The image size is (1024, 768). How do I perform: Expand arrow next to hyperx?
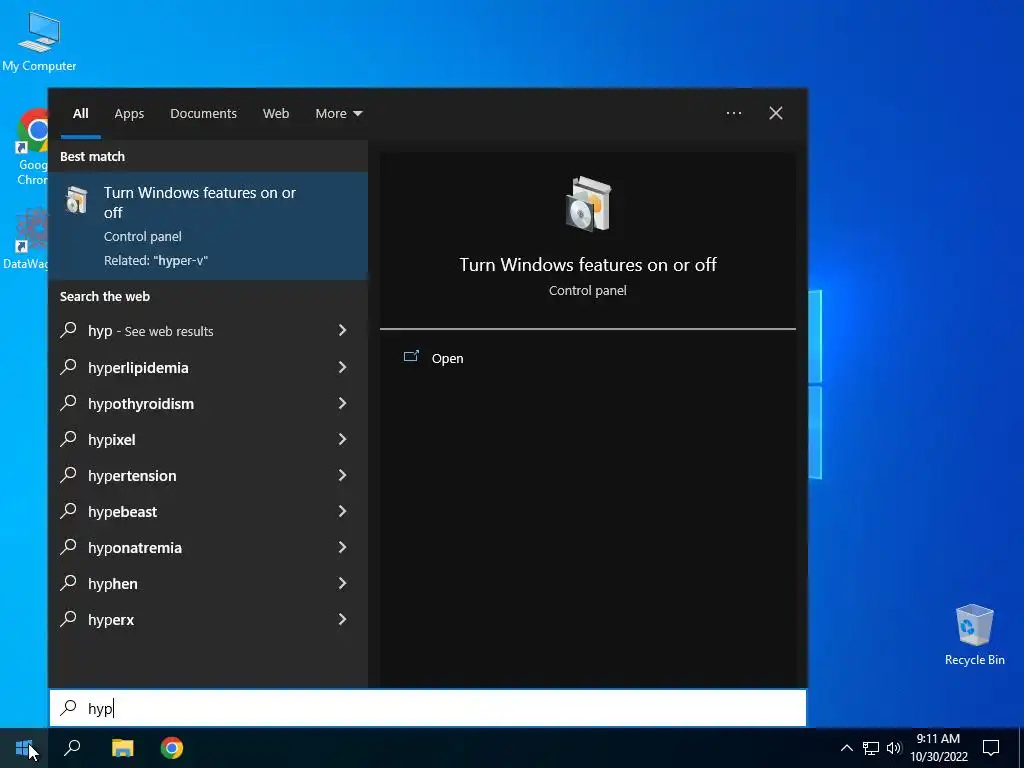(x=342, y=619)
